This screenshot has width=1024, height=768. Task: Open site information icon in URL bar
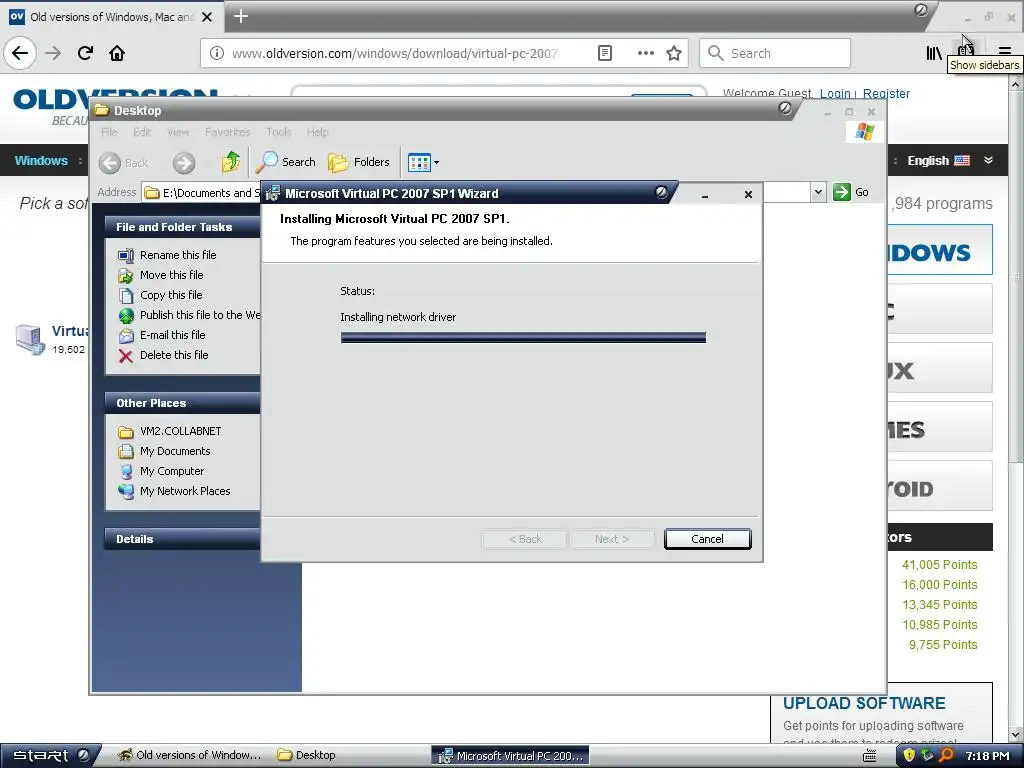217,54
